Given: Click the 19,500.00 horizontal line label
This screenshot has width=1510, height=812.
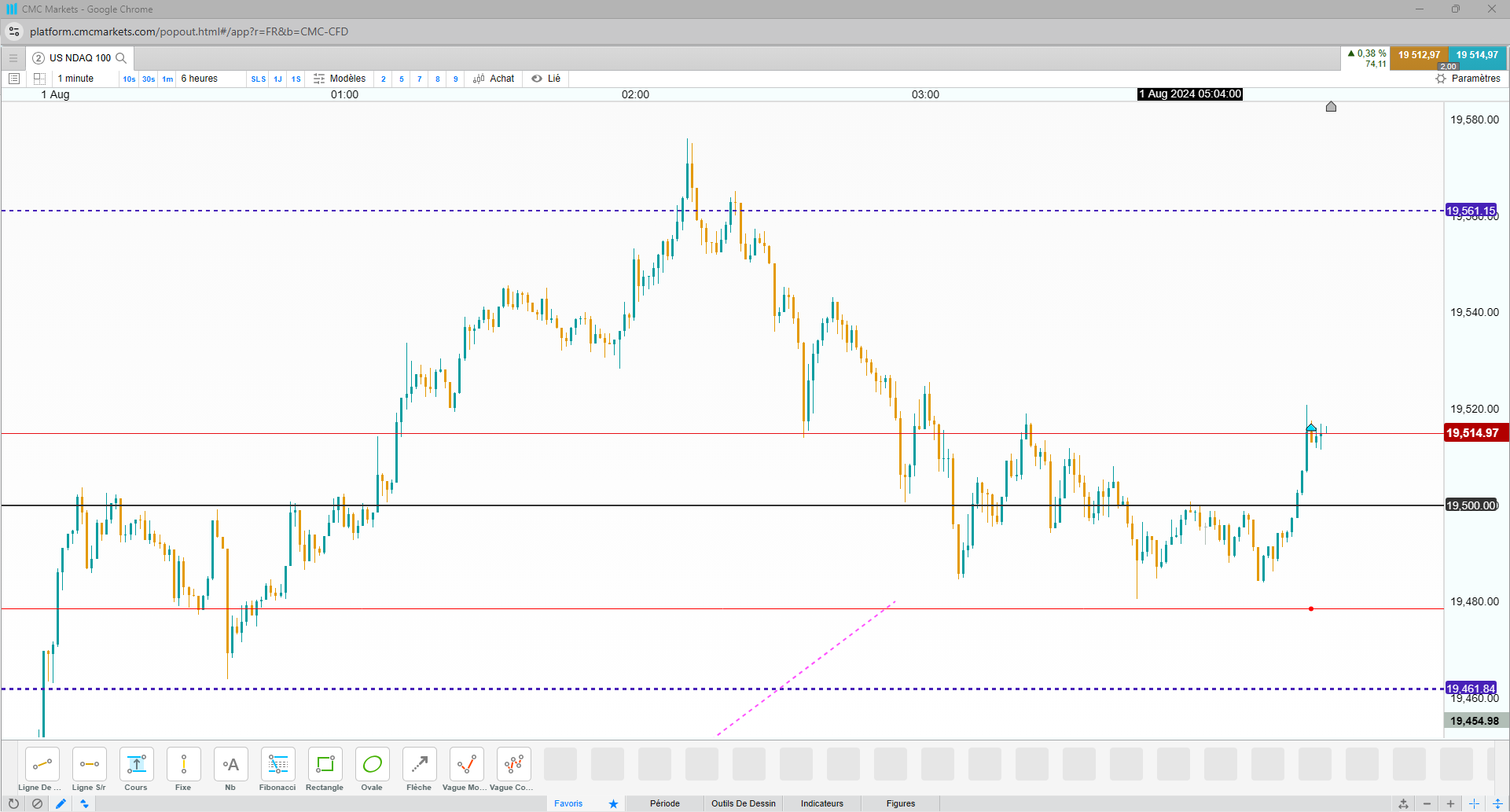Looking at the screenshot, I should (1472, 505).
